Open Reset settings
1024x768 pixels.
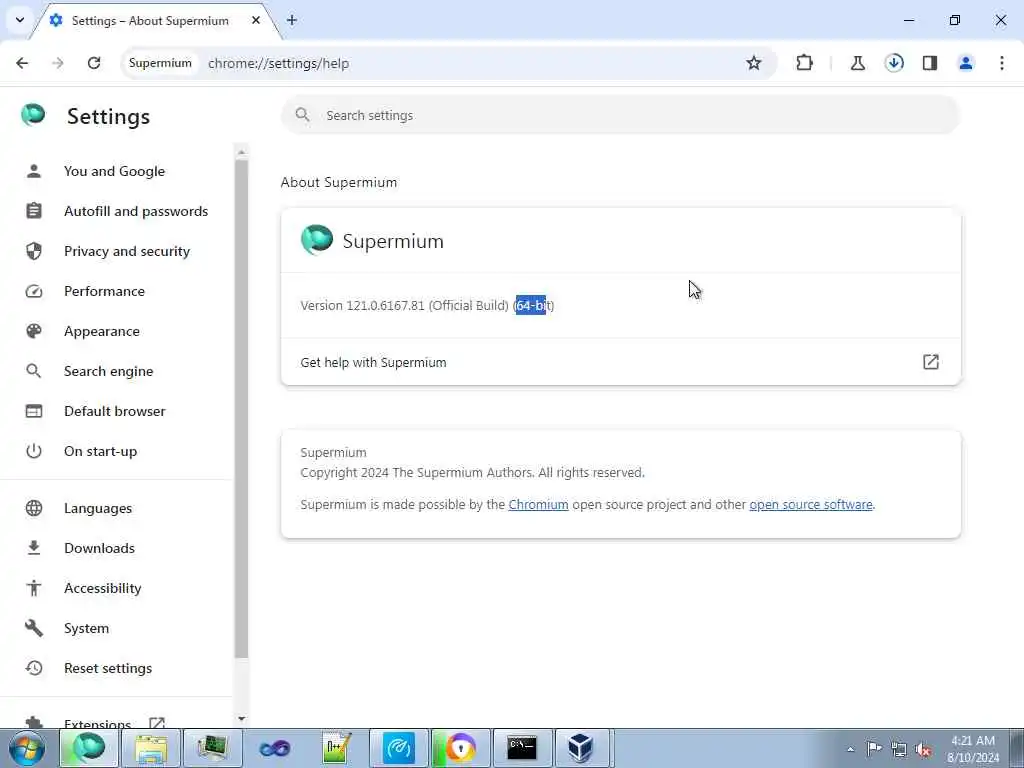pyautogui.click(x=116, y=668)
